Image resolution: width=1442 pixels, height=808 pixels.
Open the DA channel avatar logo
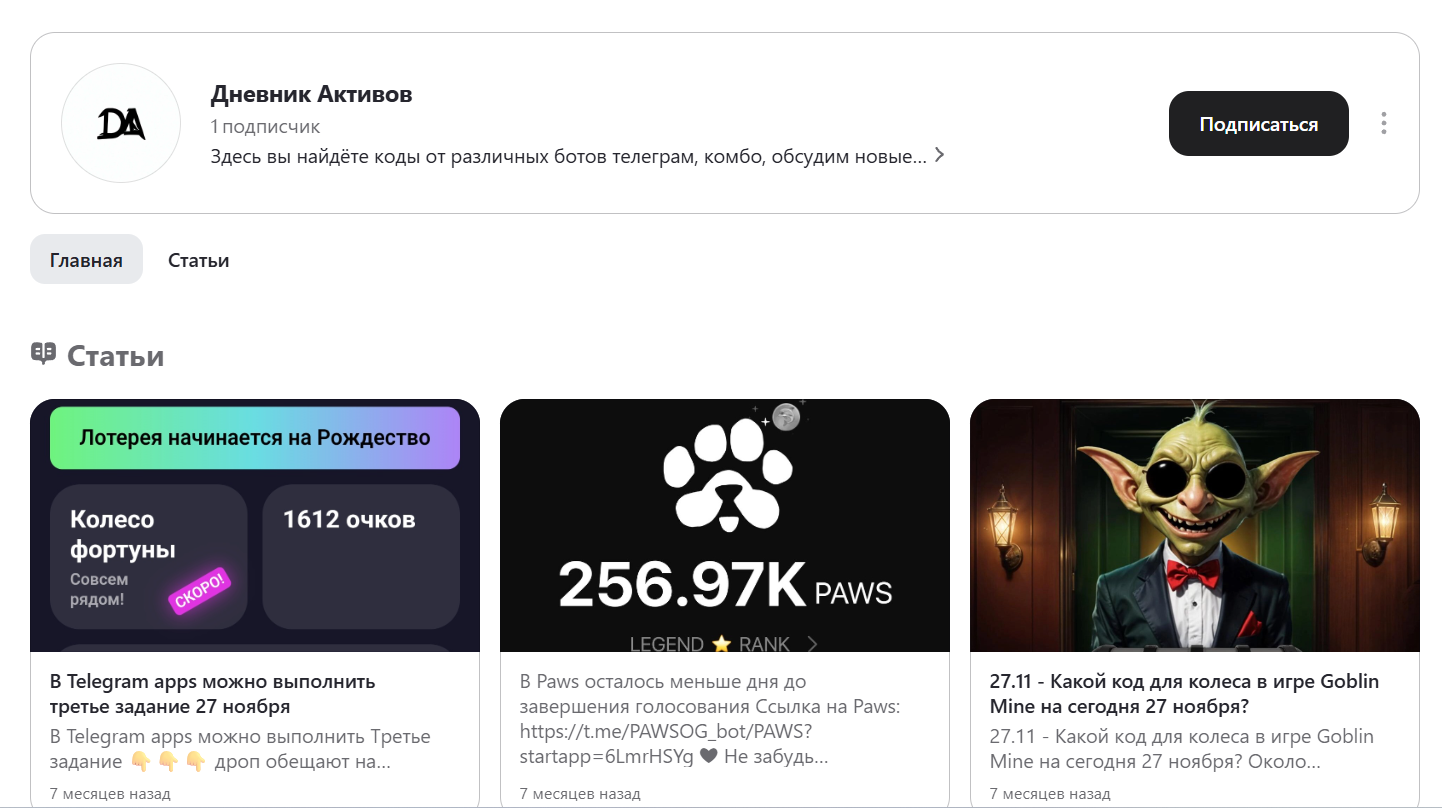pos(121,123)
